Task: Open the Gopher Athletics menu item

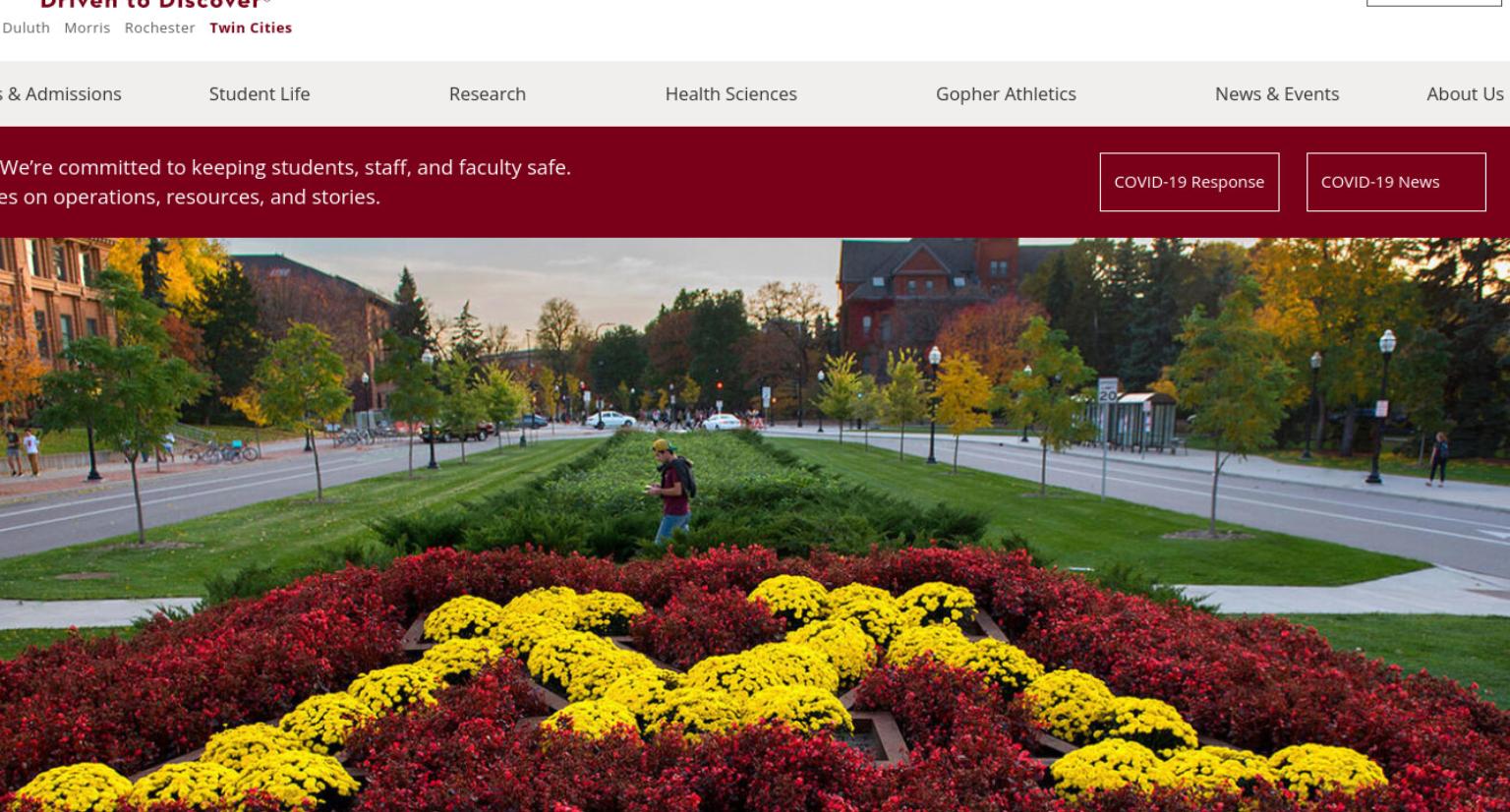Action: 1006,94
